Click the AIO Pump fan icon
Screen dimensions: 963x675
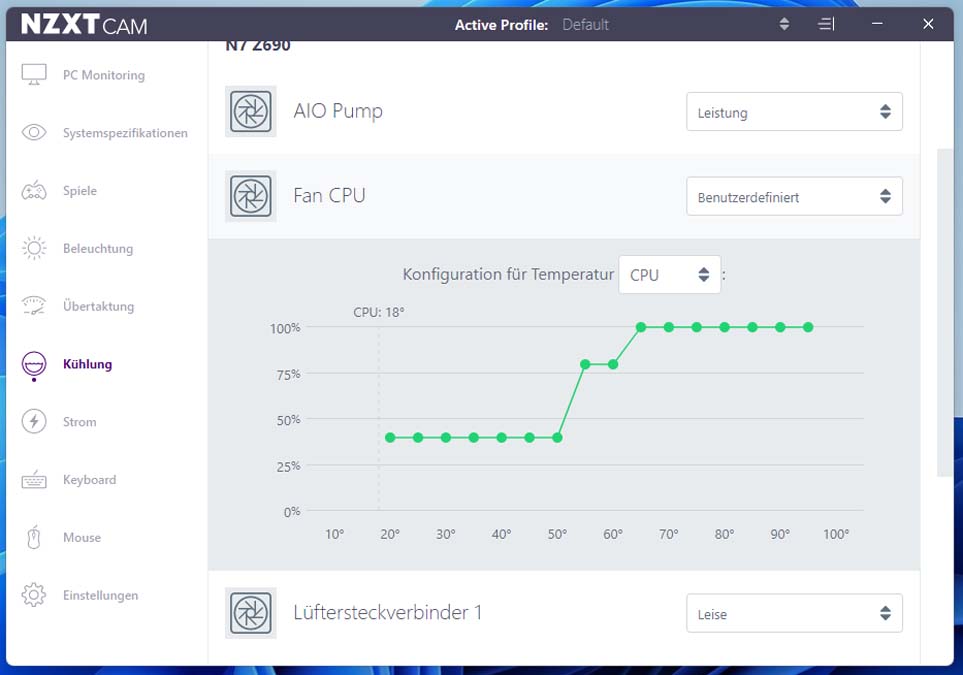[251, 111]
